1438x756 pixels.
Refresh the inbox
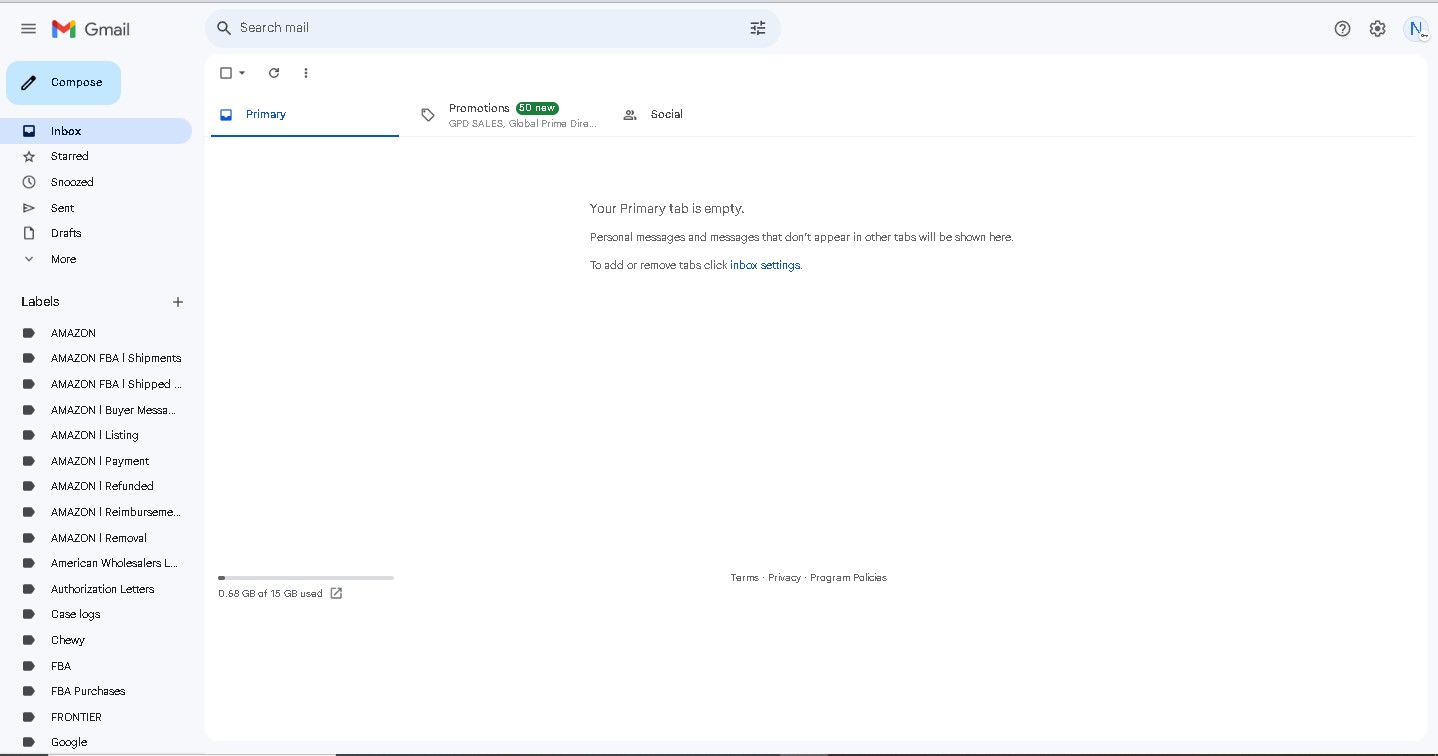(274, 73)
